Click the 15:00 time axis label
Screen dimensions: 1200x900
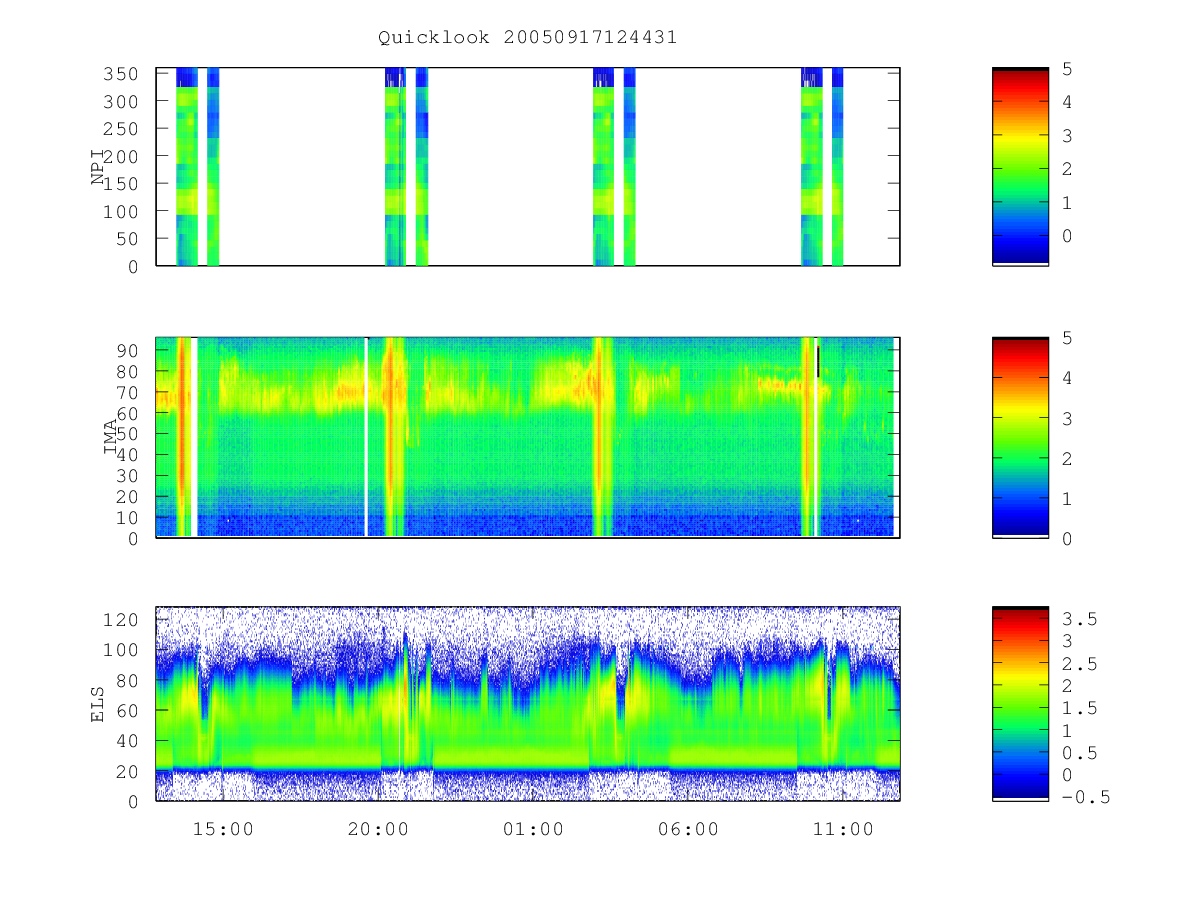(x=222, y=829)
